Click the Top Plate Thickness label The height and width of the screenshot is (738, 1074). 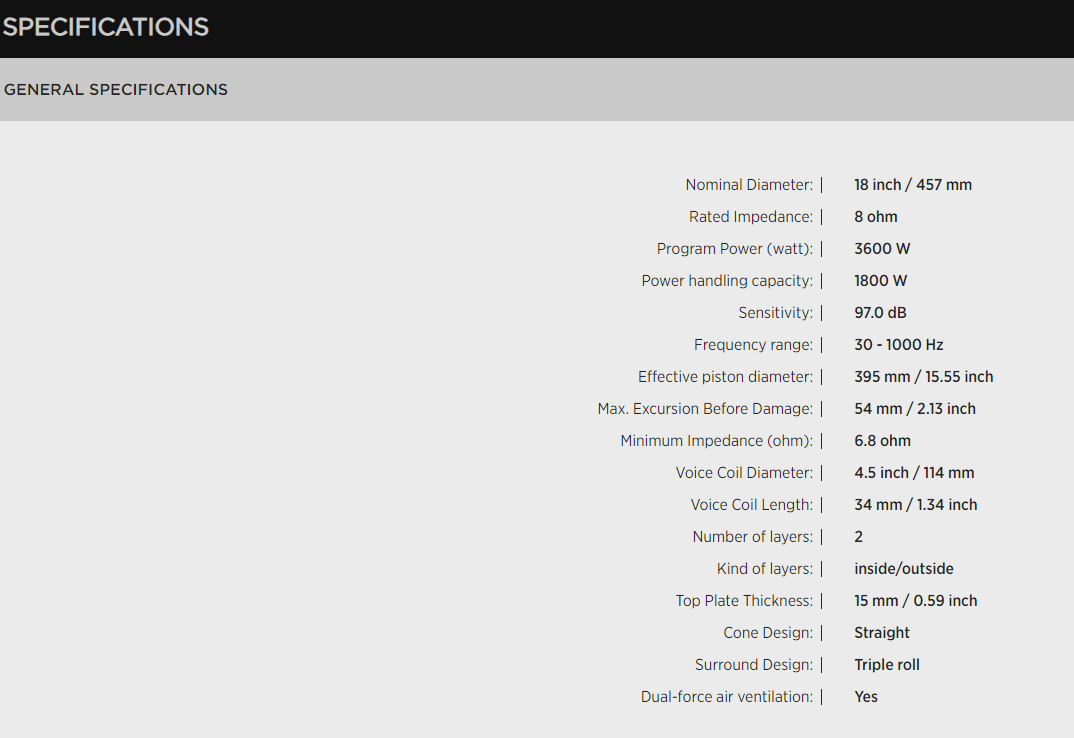click(744, 601)
